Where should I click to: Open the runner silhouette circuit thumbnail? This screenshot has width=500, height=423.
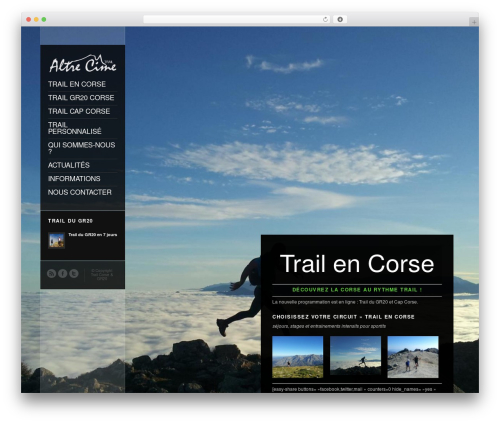click(355, 356)
